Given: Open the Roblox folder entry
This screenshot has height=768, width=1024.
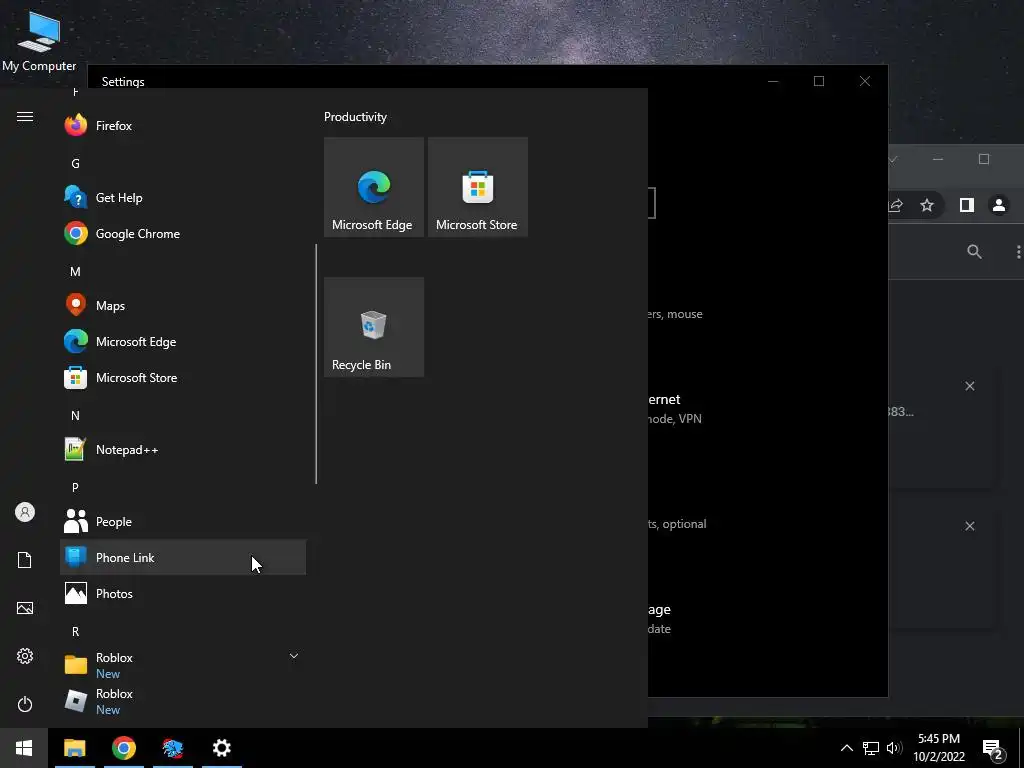Looking at the screenshot, I should (183, 665).
